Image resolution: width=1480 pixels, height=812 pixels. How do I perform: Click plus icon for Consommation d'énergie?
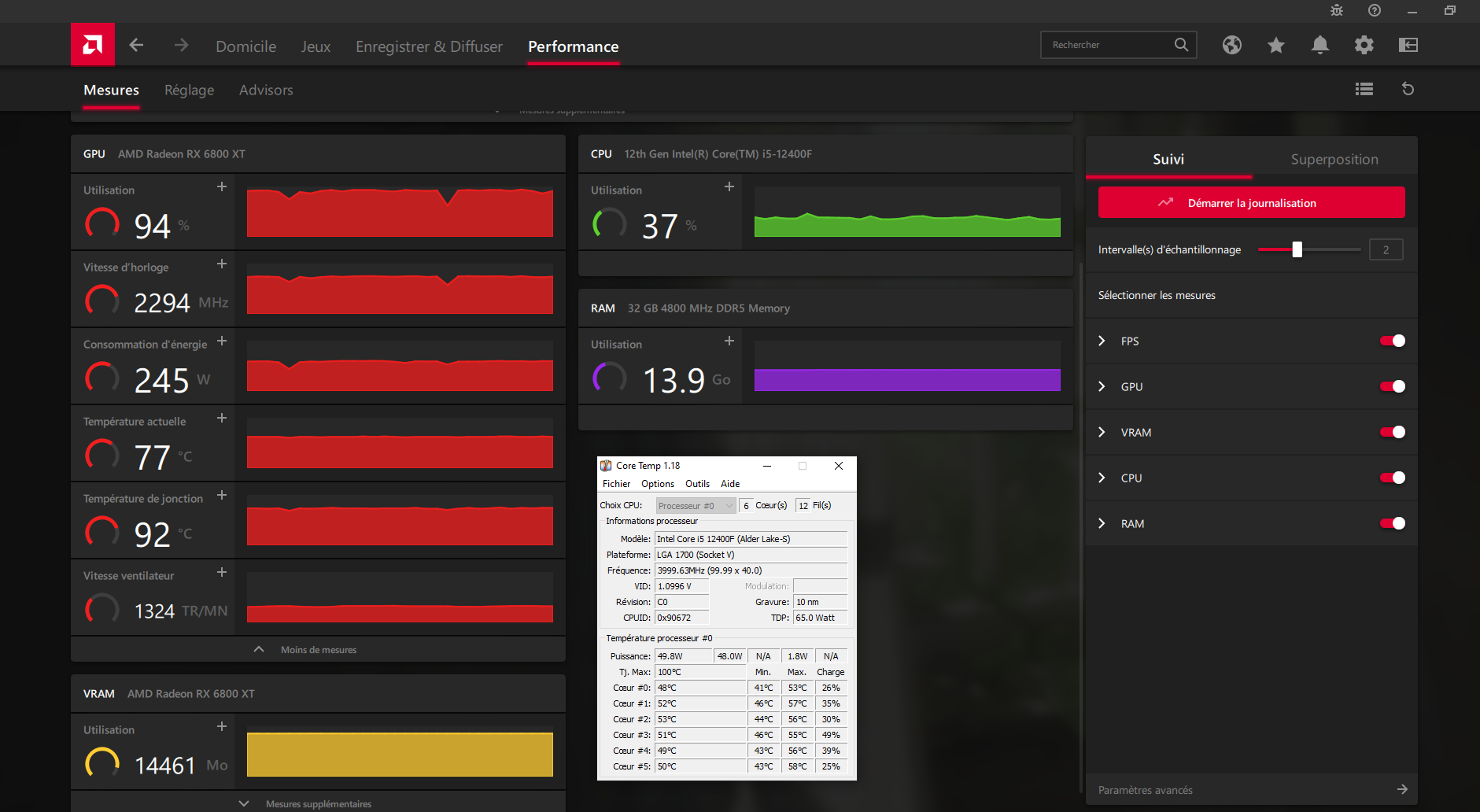(x=222, y=341)
